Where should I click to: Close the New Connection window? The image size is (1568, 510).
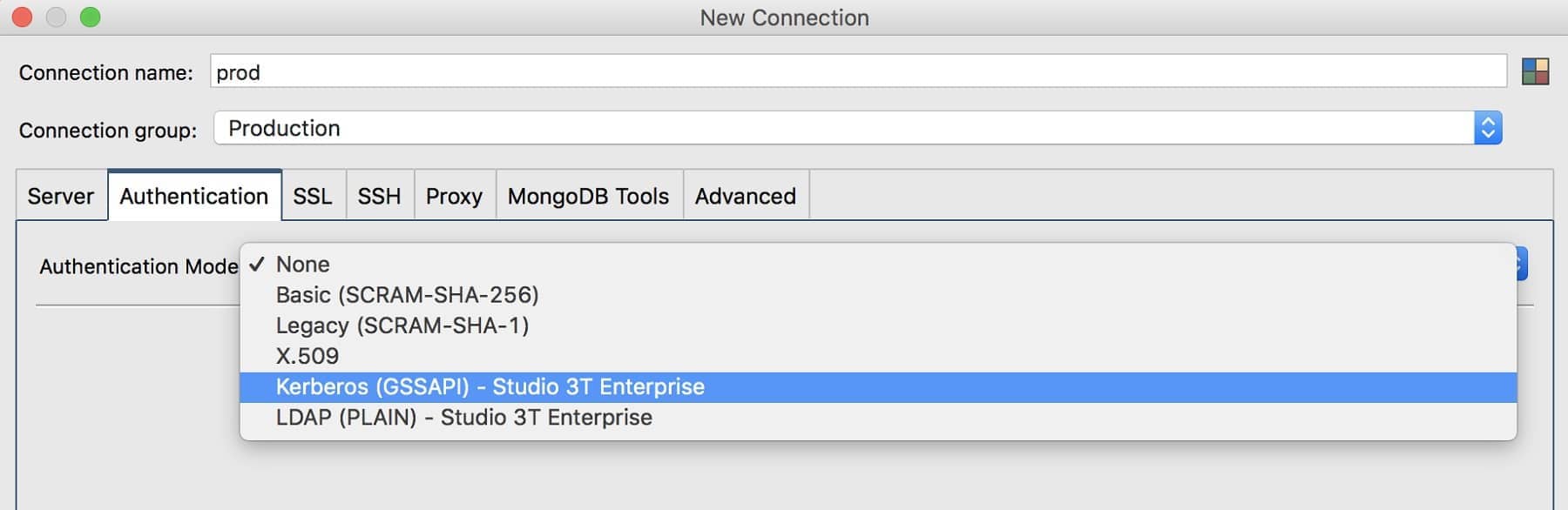[22, 17]
